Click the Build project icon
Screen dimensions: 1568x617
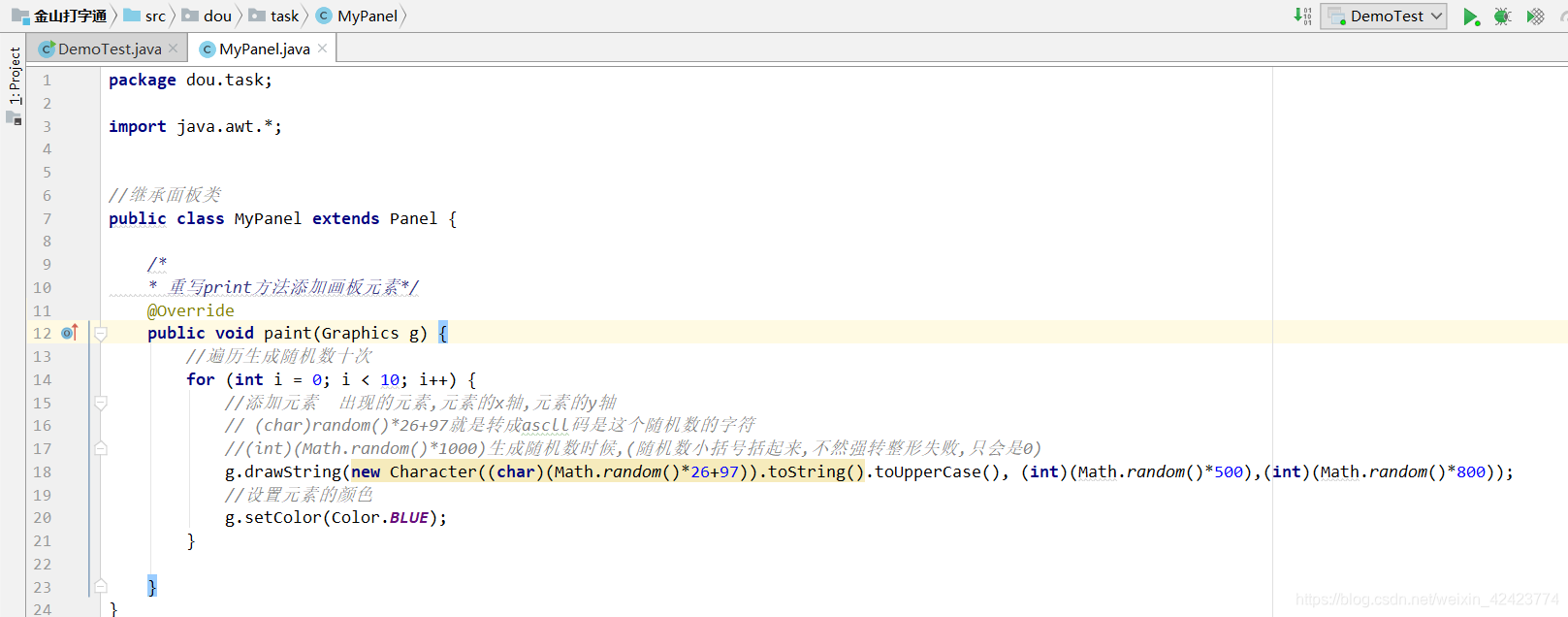1302,16
